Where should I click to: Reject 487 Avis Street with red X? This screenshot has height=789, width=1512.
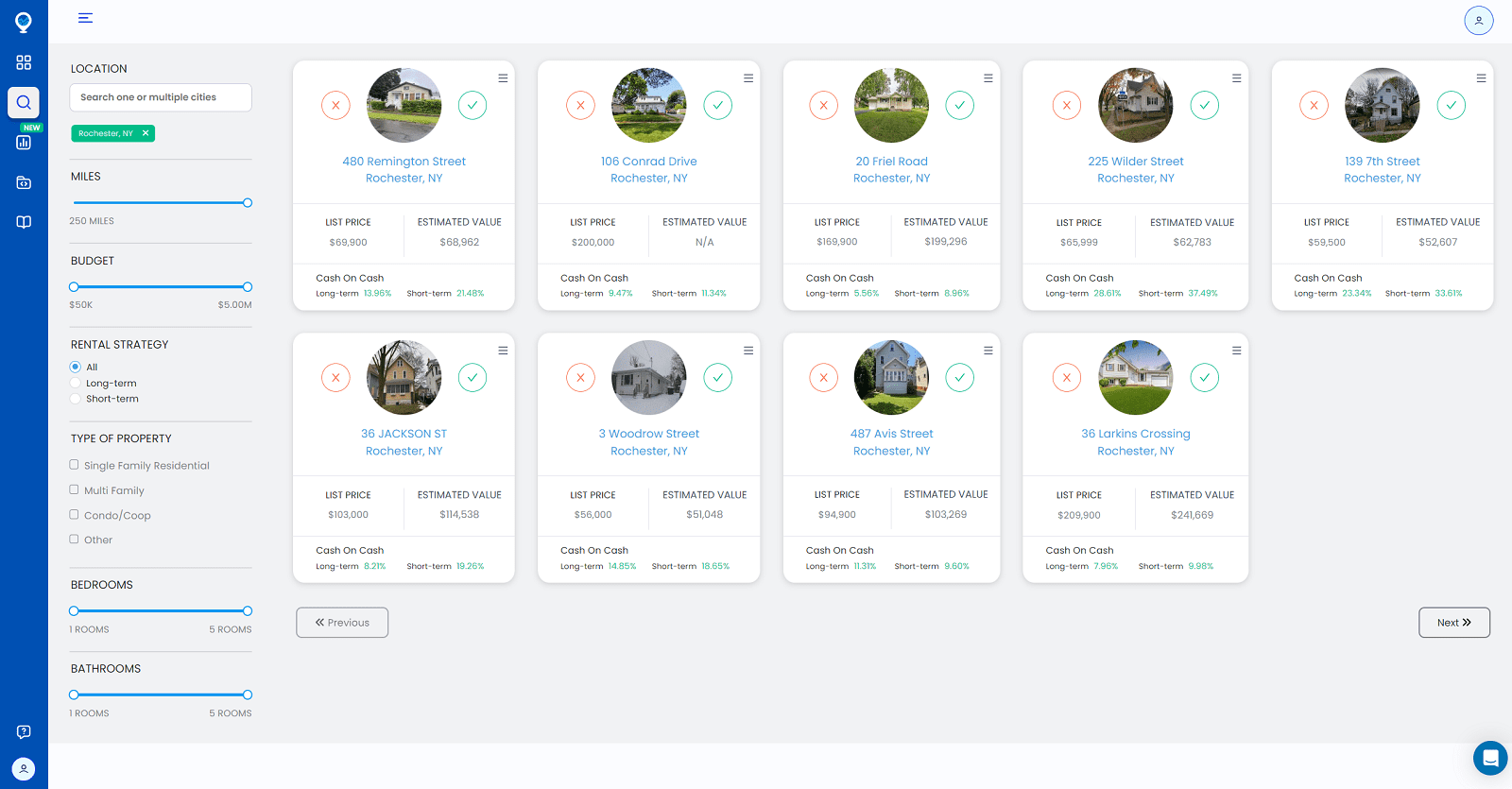[x=824, y=377]
